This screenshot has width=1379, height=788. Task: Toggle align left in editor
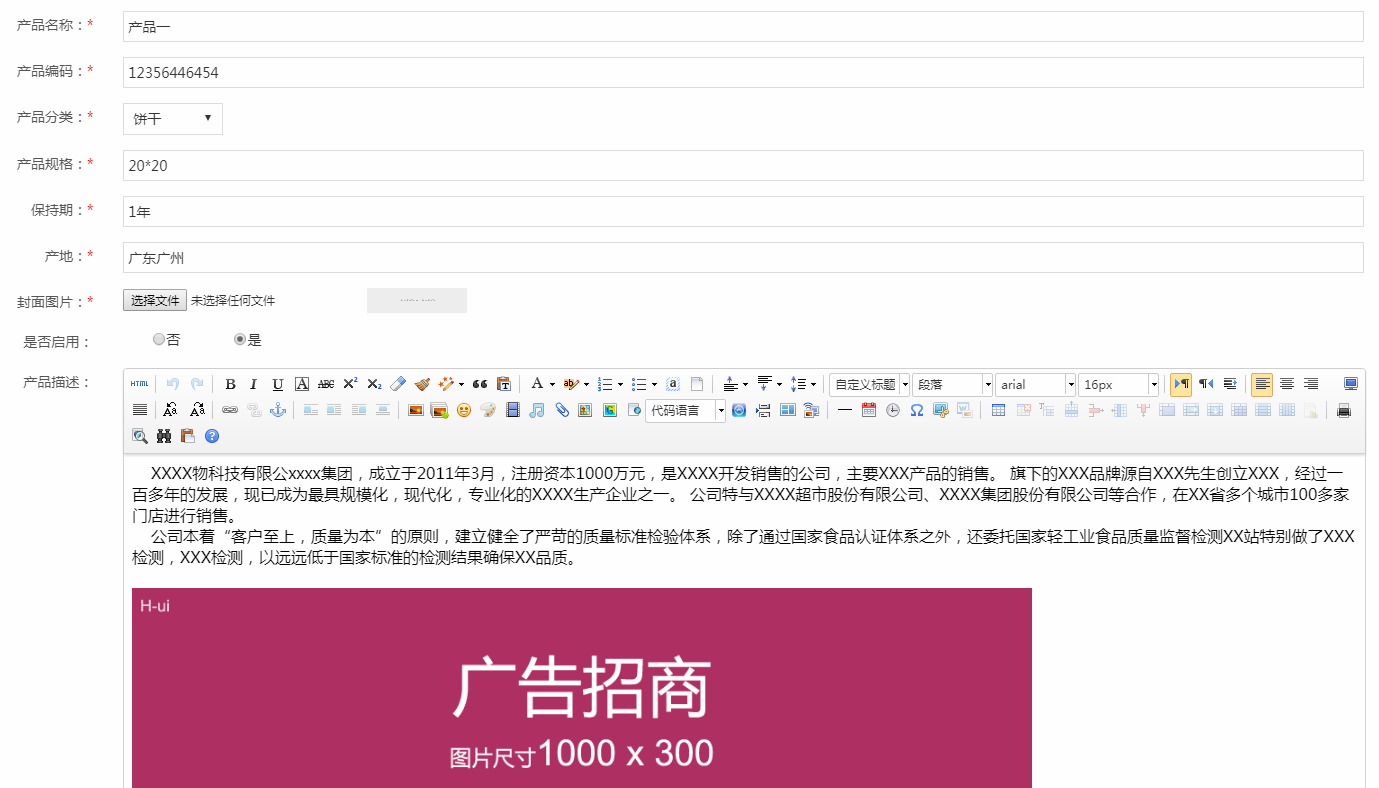click(1262, 384)
